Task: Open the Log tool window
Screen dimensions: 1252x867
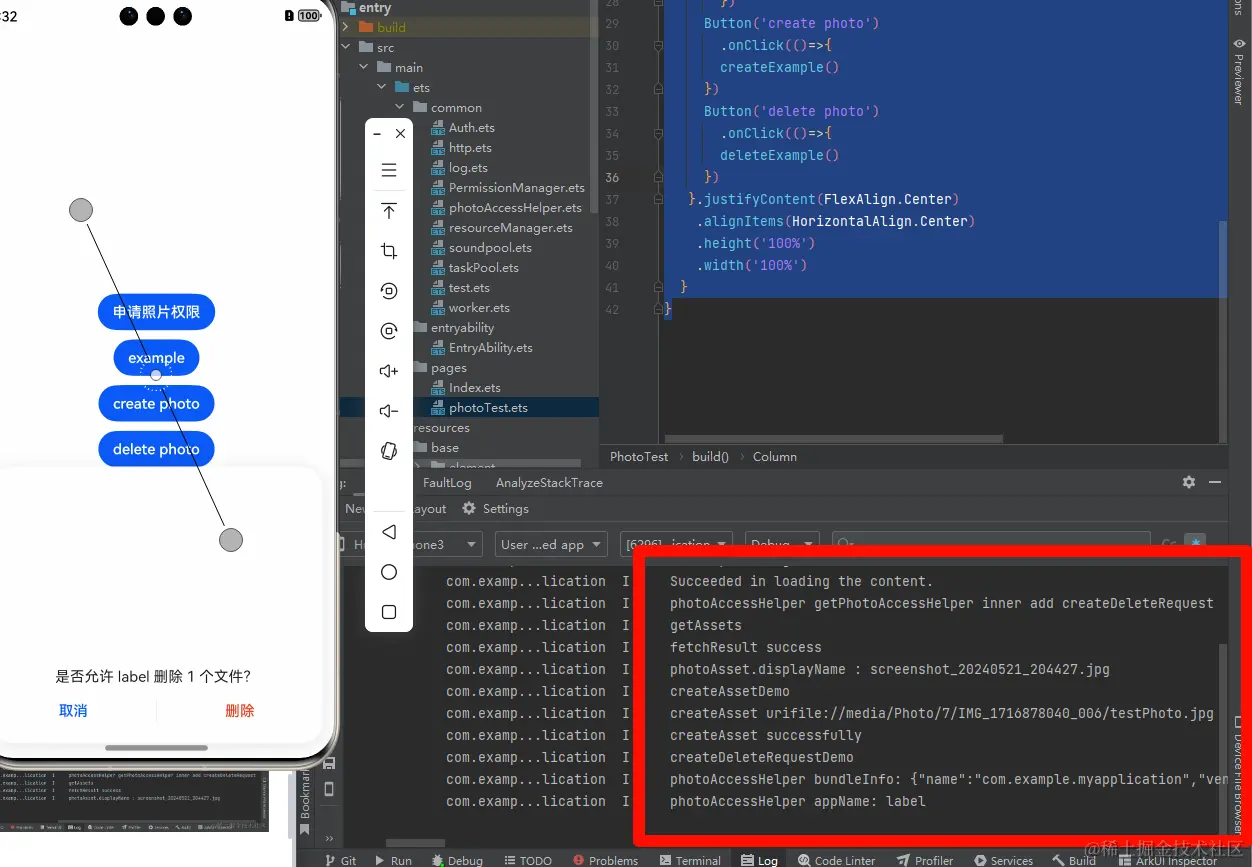Action: point(759,860)
